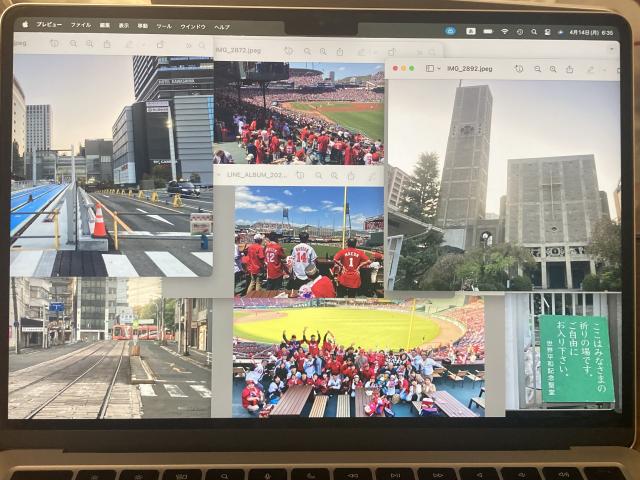
Task: Open the search field icon in the street photo window
Action: pos(202,45)
